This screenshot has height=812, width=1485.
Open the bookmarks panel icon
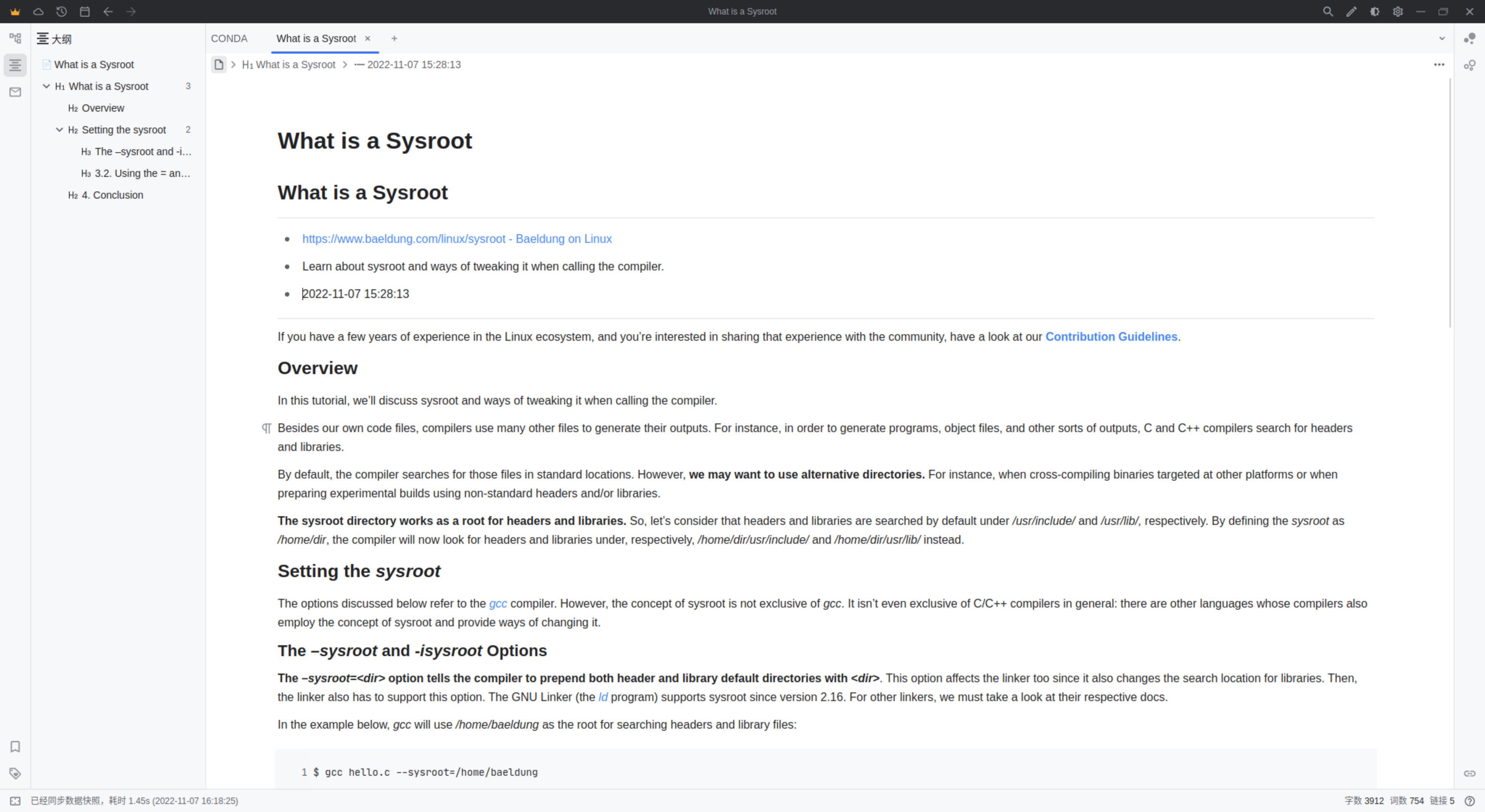pos(16,747)
